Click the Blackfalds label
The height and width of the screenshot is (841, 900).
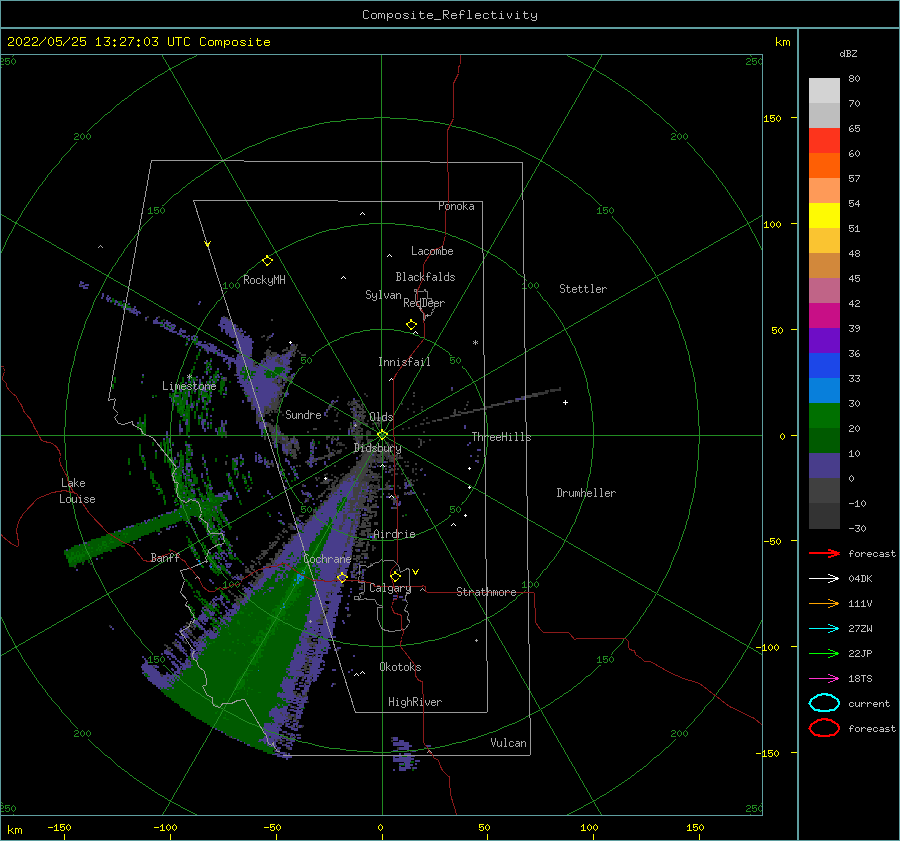point(425,277)
